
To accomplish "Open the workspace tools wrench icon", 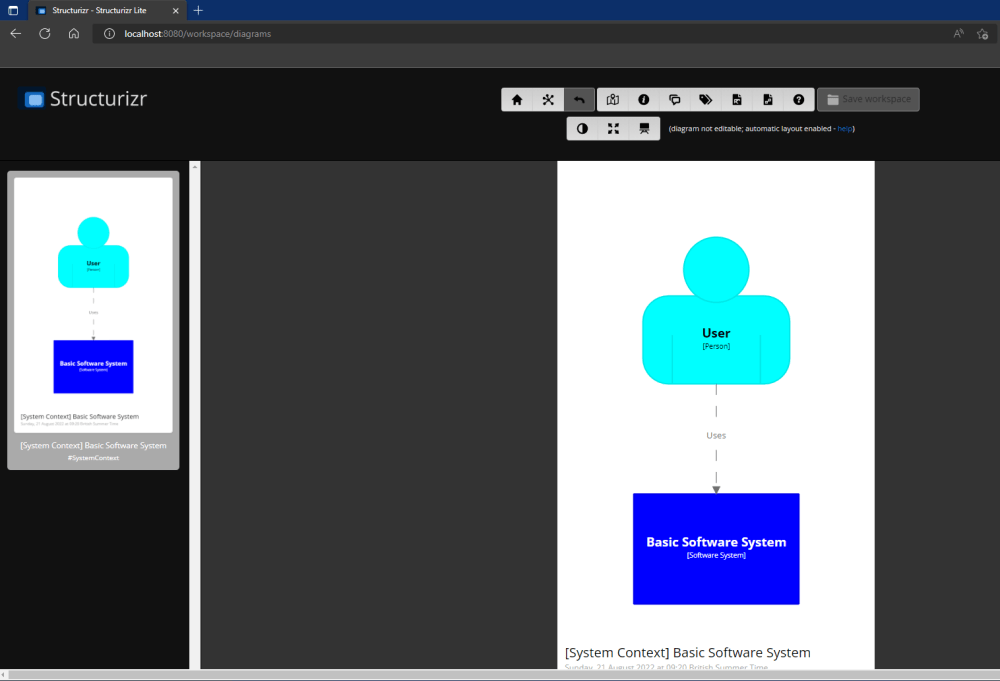I will 548,99.
